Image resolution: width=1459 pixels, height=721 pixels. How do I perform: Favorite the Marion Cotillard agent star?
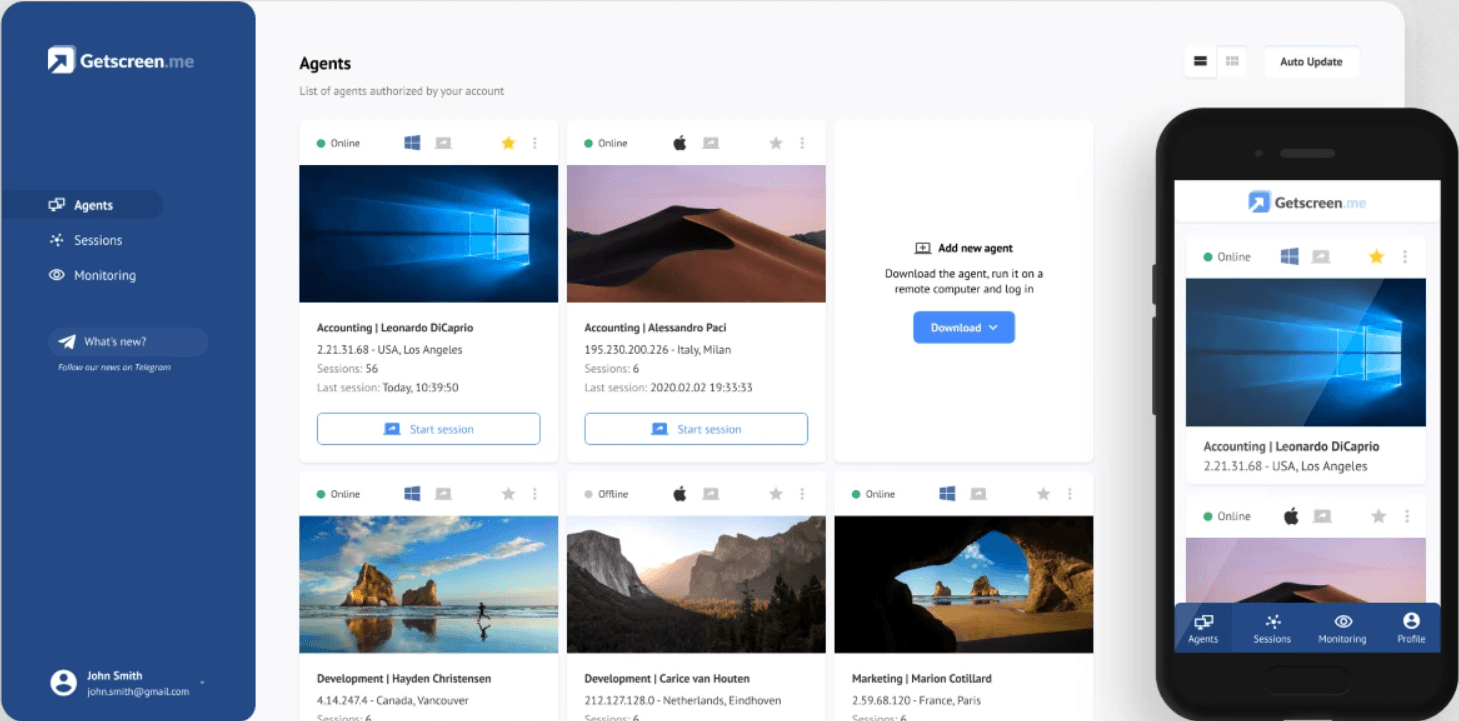[x=1043, y=494]
